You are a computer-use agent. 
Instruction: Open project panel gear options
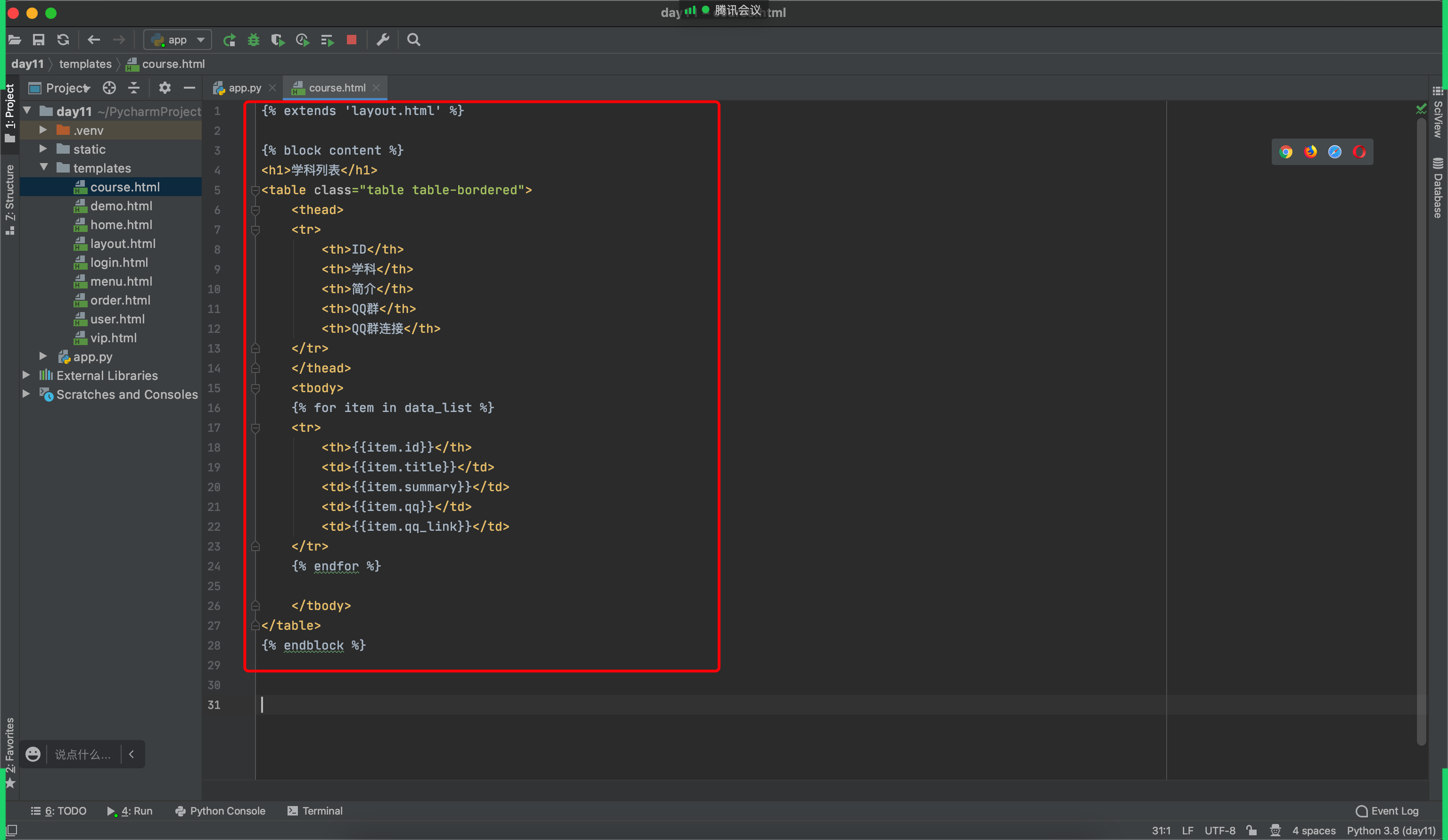click(x=165, y=88)
